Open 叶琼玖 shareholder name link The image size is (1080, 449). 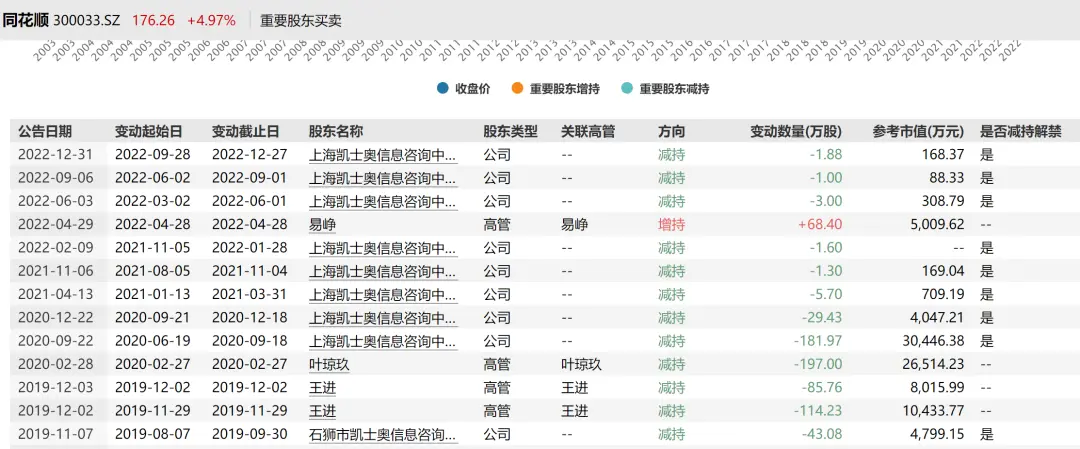coord(329,364)
